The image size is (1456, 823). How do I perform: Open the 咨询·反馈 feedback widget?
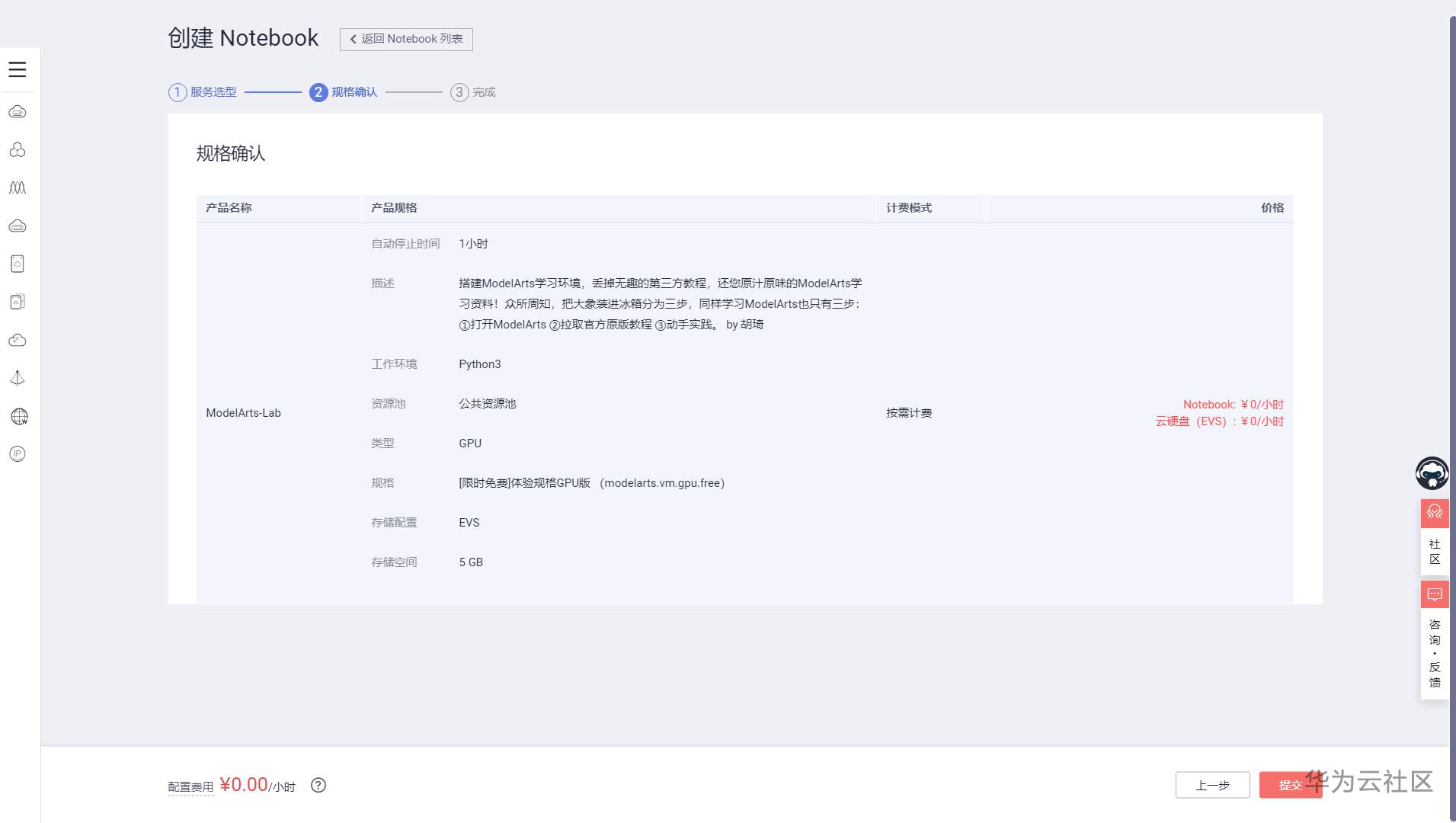pos(1435,640)
